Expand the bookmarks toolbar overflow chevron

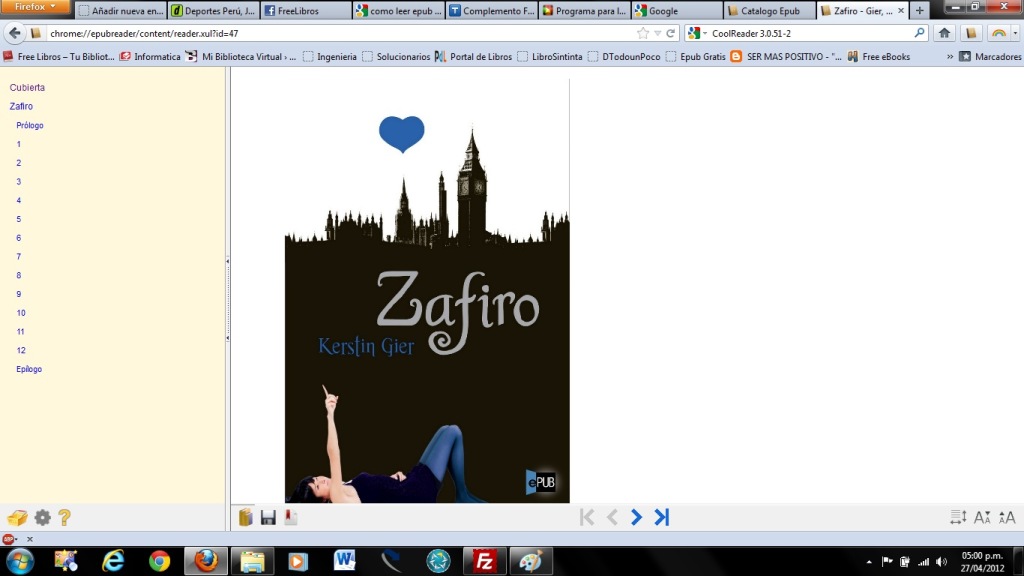tap(949, 57)
